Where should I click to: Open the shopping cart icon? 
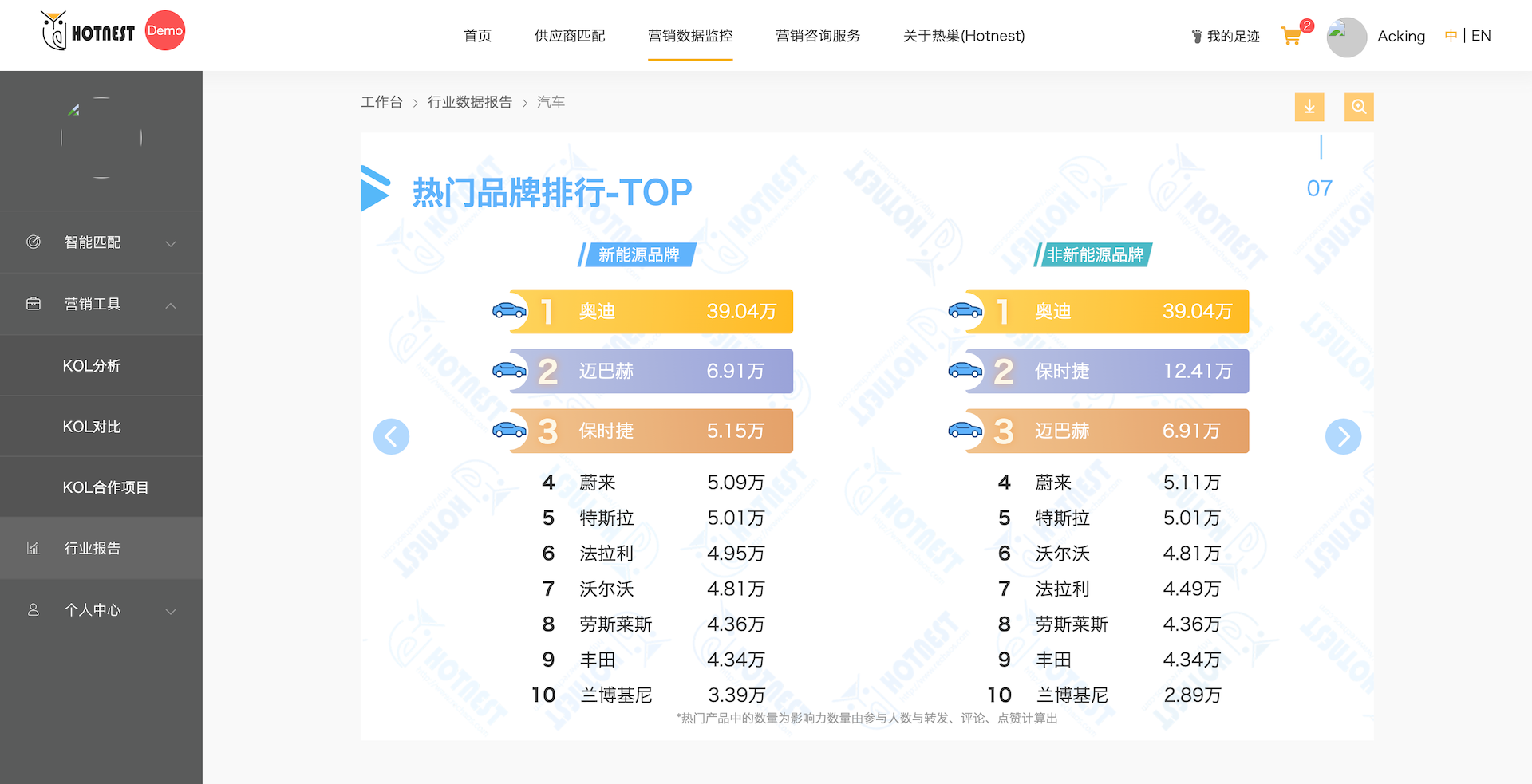(x=1291, y=36)
